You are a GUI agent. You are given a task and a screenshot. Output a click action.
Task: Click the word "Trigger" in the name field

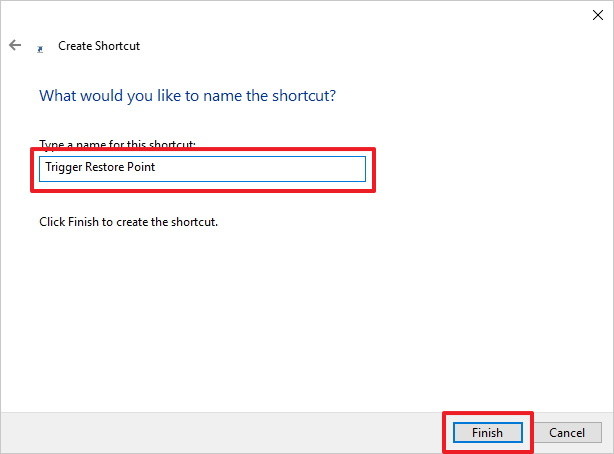coord(62,168)
